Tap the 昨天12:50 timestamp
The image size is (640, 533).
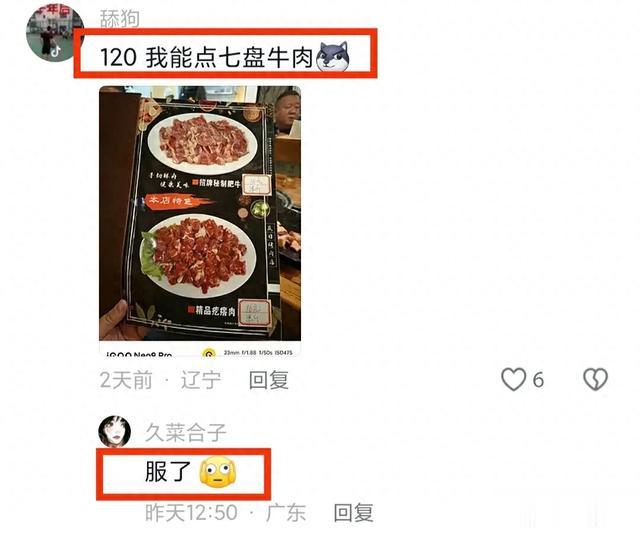point(191,513)
